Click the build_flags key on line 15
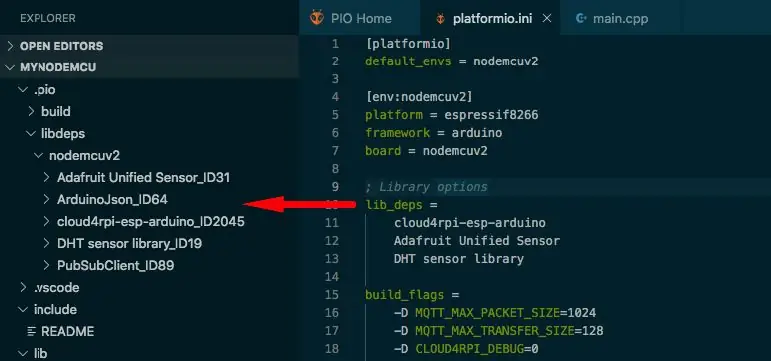 [x=404, y=295]
